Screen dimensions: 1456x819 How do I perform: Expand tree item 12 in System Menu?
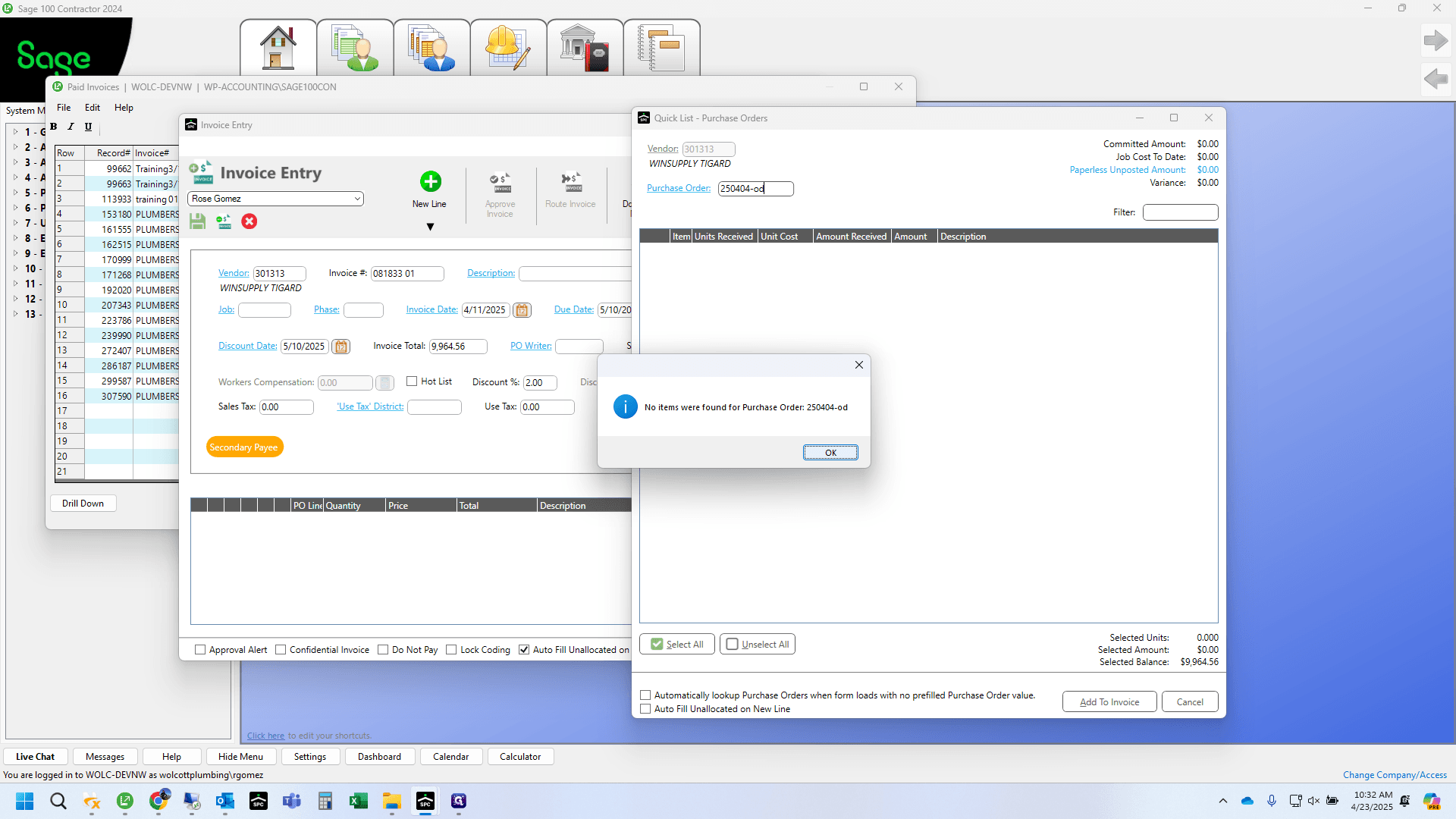pos(15,299)
